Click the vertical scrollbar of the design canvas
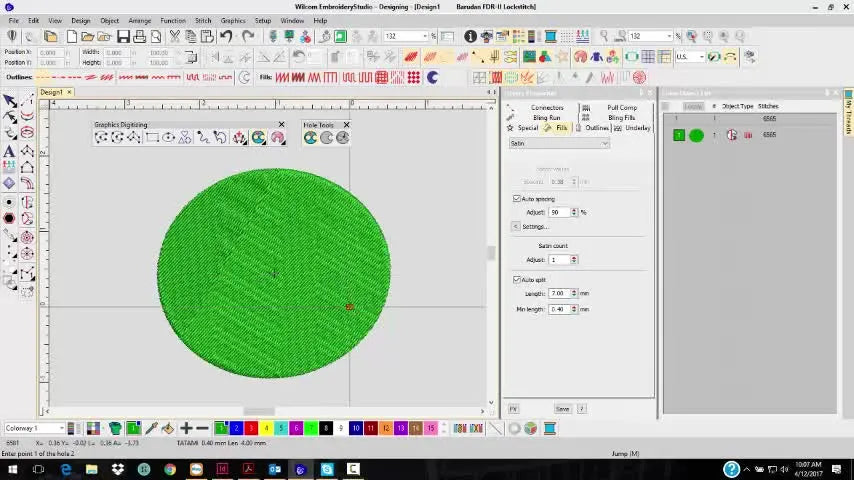This screenshot has height=480, width=854. 491,253
